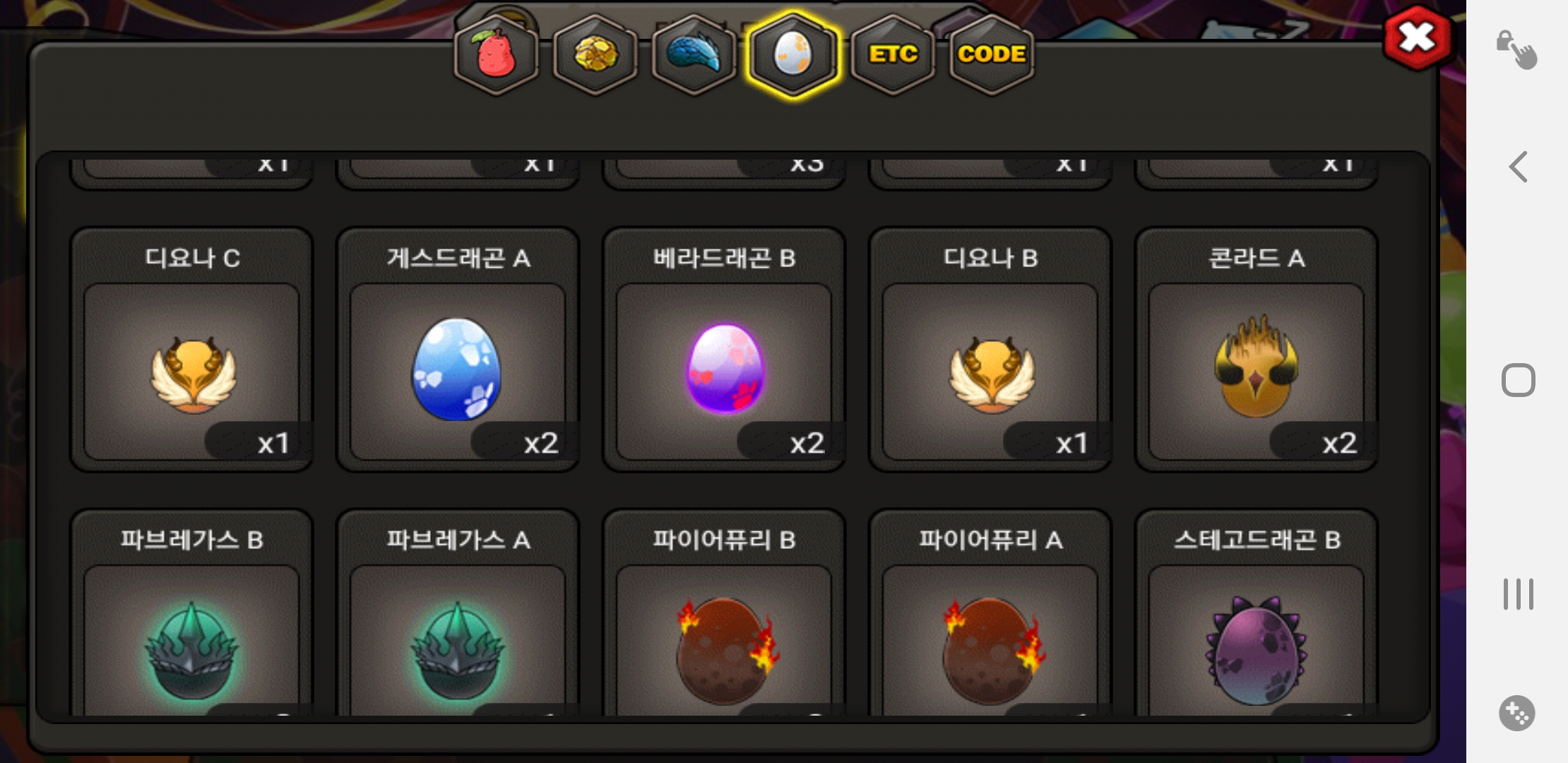The image size is (1568, 763).
Task: Select the blue 게스드래곤 A egg
Action: [x=458, y=350]
